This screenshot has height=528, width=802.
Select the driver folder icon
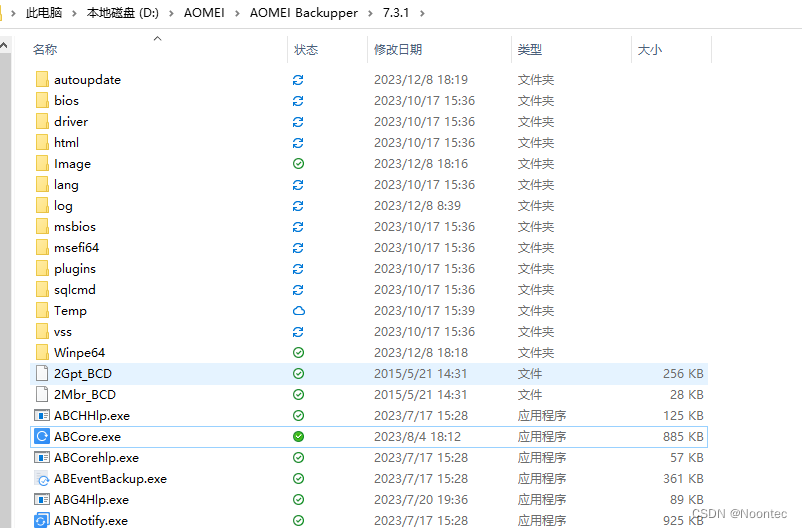point(42,122)
